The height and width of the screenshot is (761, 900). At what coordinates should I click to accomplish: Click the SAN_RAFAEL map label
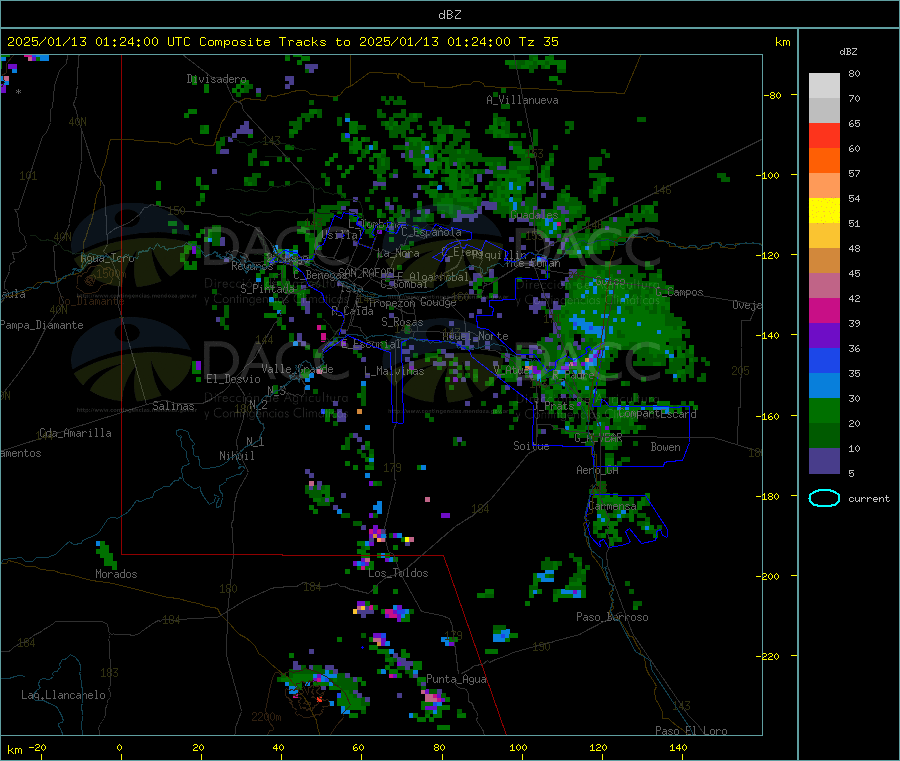pyautogui.click(x=366, y=272)
